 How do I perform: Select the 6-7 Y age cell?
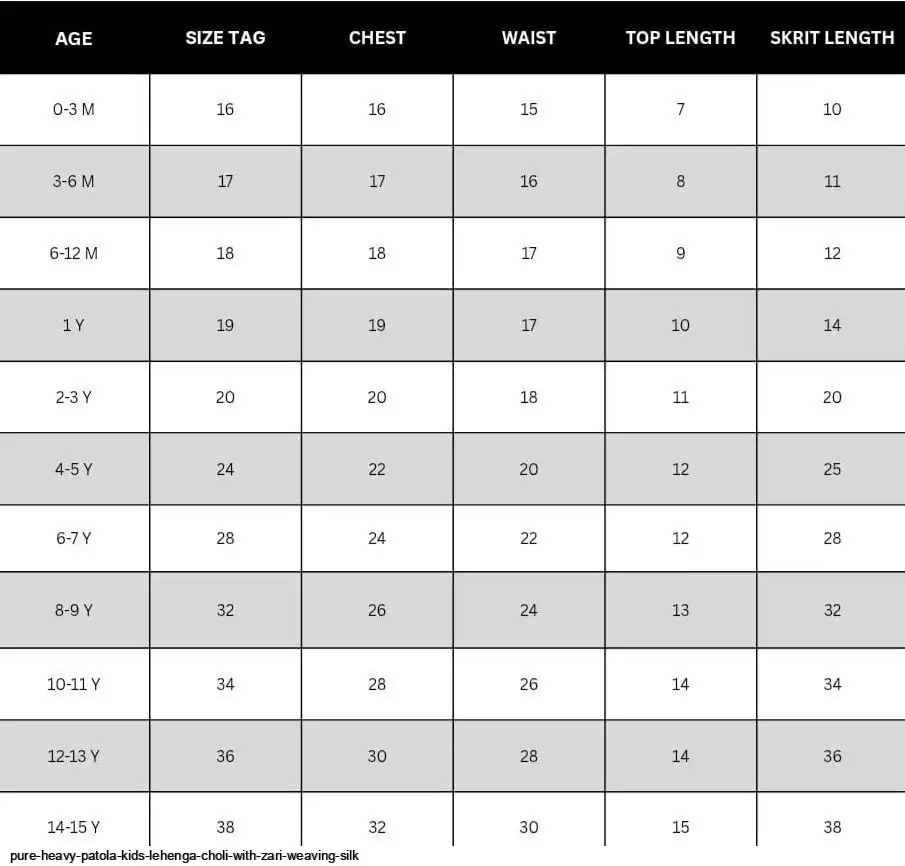[74, 538]
